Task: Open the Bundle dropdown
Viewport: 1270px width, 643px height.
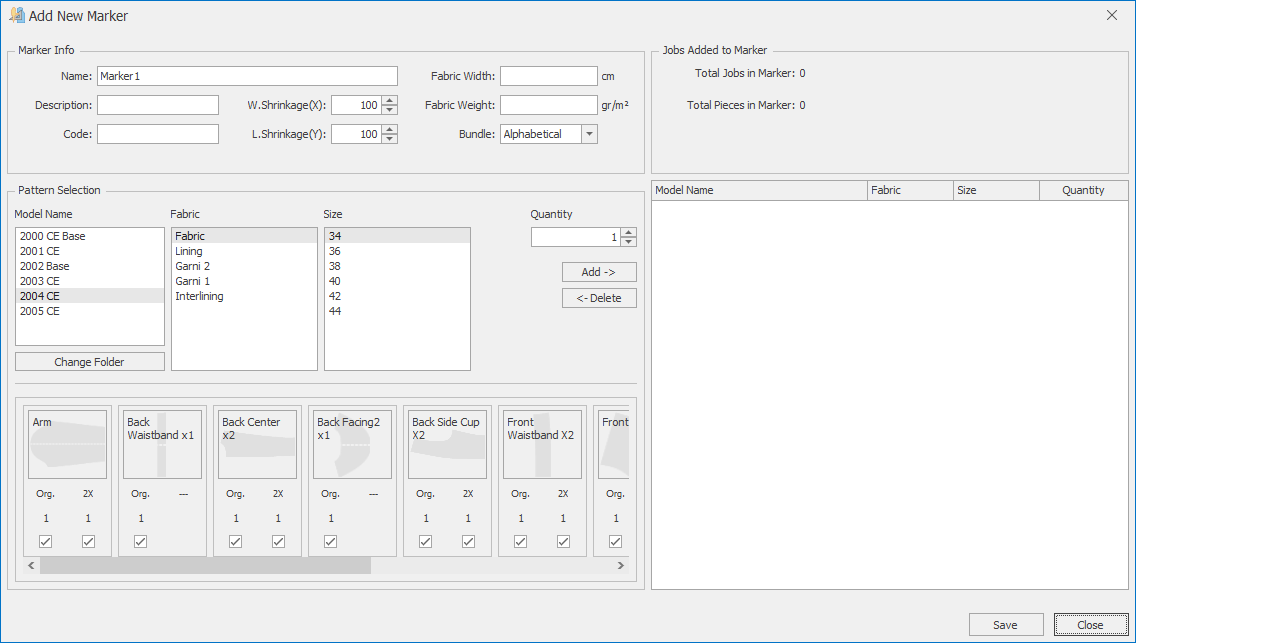Action: click(x=589, y=134)
